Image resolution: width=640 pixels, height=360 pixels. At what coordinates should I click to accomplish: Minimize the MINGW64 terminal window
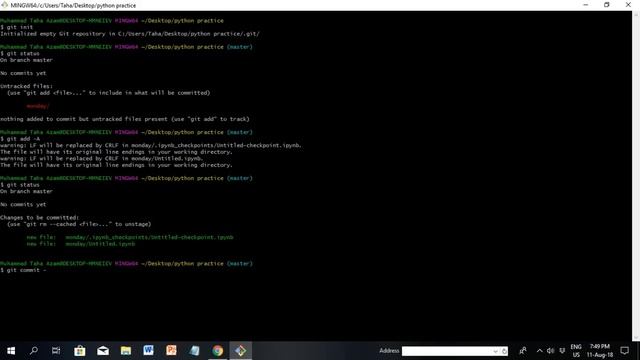pyautogui.click(x=586, y=5)
